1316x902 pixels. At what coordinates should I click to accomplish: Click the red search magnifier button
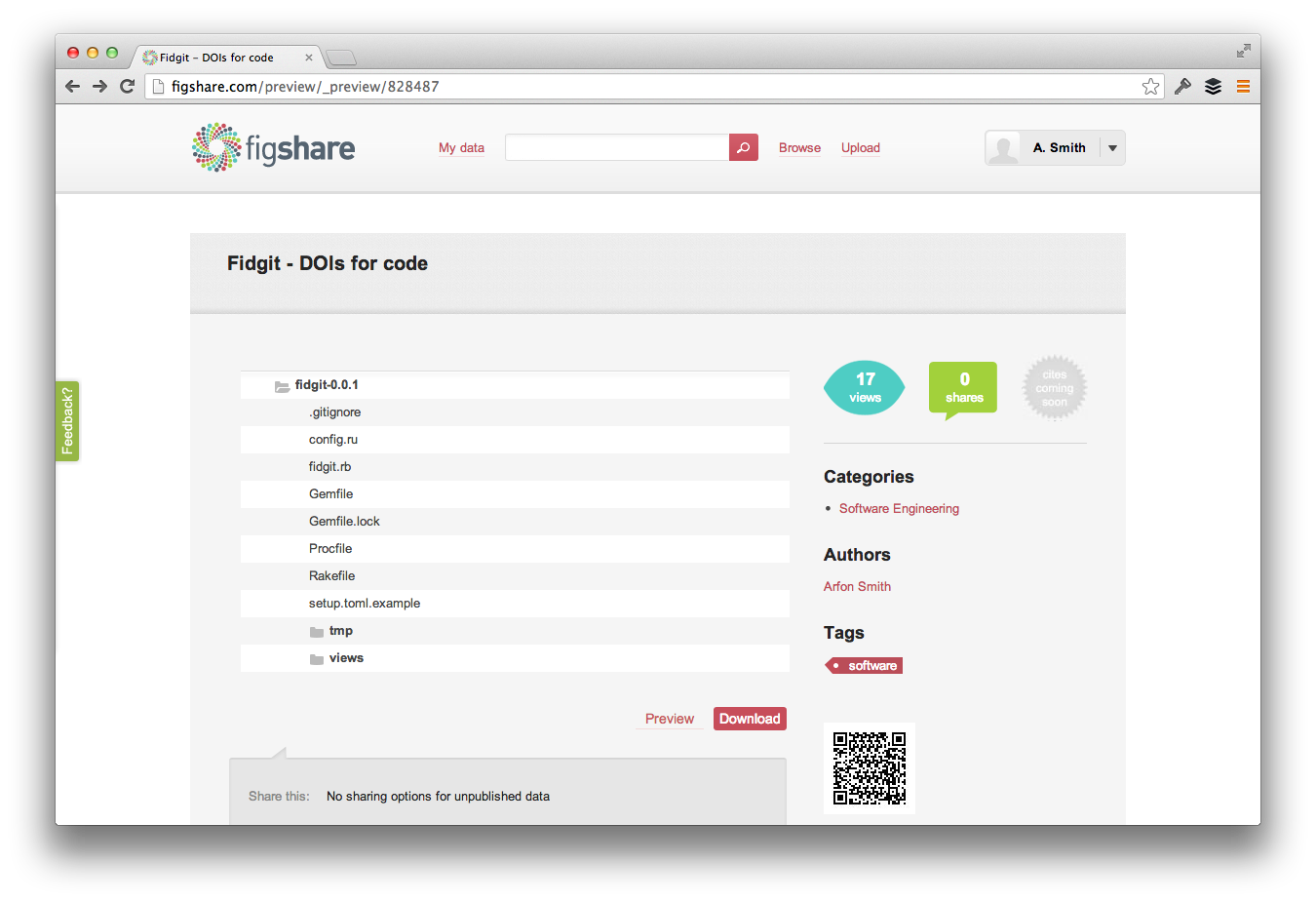[743, 147]
